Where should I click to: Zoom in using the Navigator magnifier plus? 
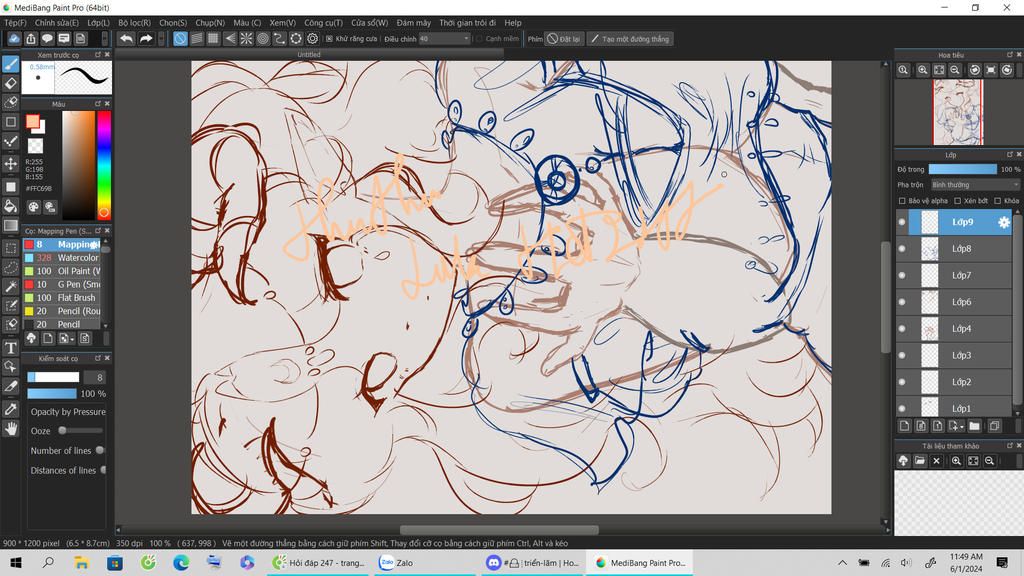pos(922,70)
